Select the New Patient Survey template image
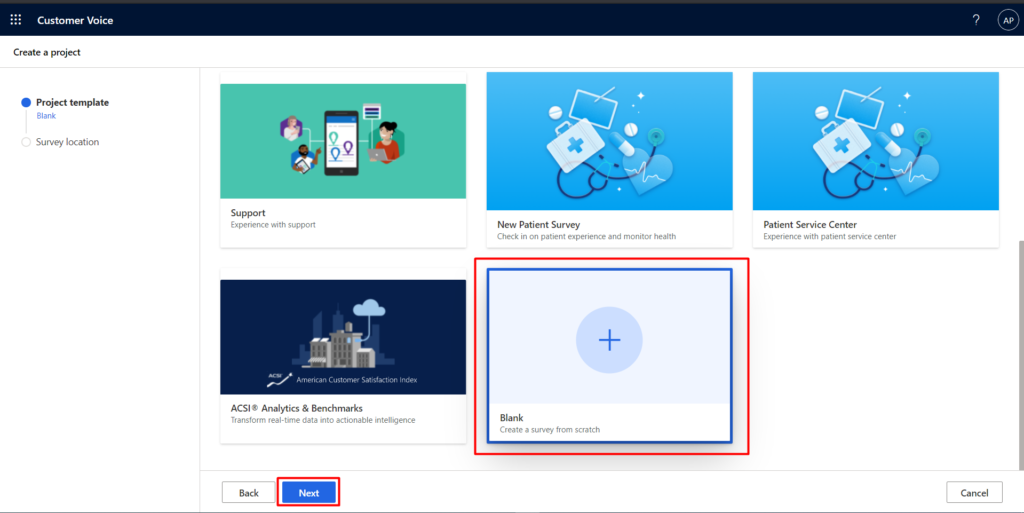 (x=609, y=141)
